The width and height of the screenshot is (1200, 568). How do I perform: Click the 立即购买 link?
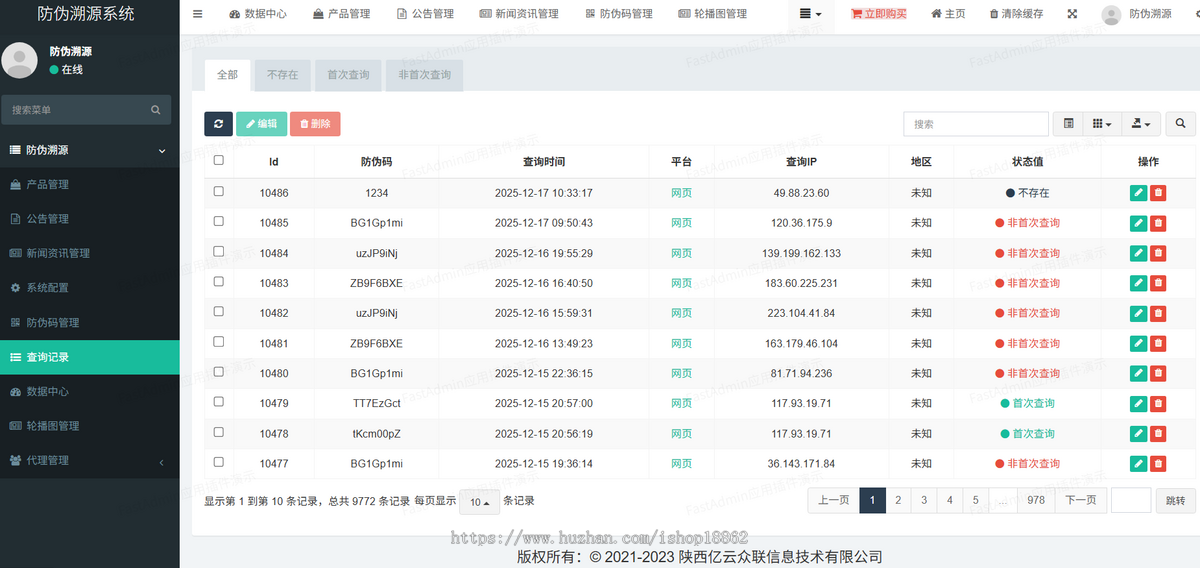coord(879,14)
